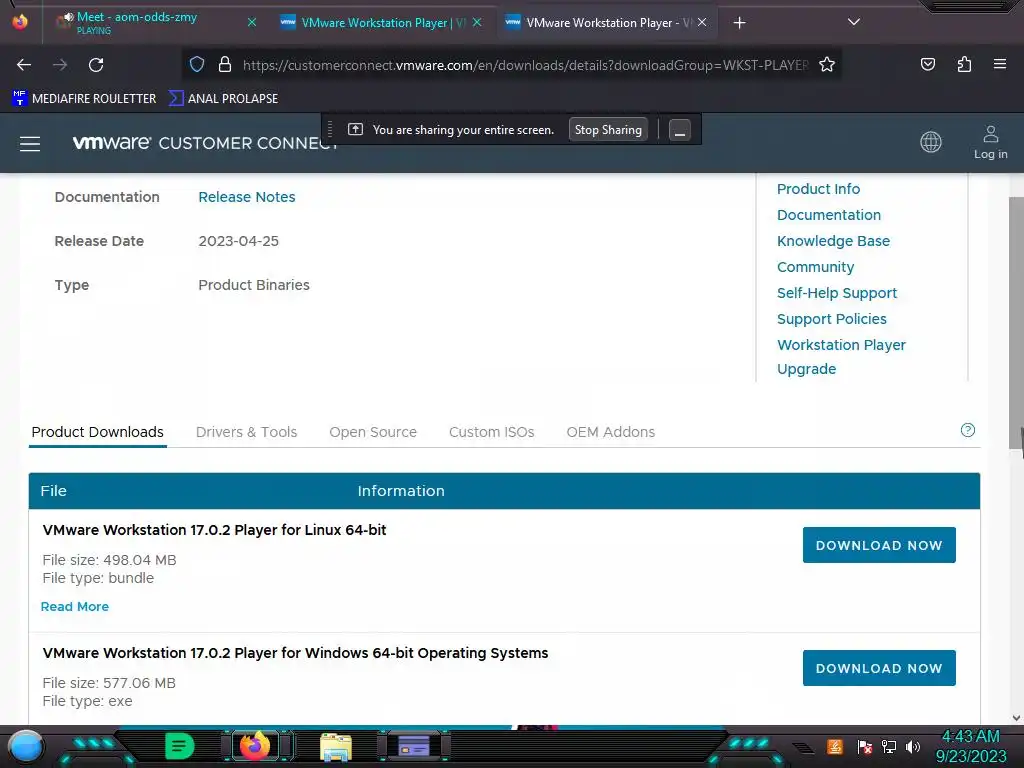Open the Windows Start orb
The width and height of the screenshot is (1024, 768).
point(26,746)
